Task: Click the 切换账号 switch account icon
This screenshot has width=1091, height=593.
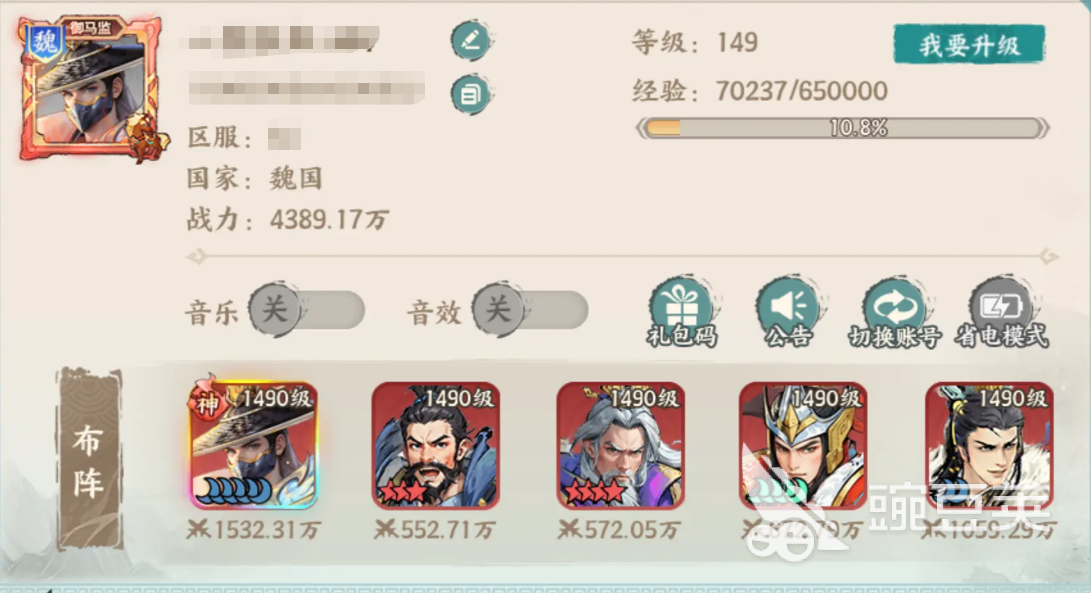Action: pos(895,312)
